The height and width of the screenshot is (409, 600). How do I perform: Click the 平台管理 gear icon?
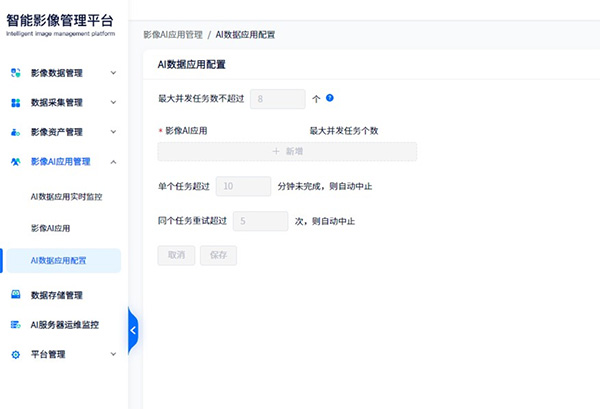(x=16, y=354)
